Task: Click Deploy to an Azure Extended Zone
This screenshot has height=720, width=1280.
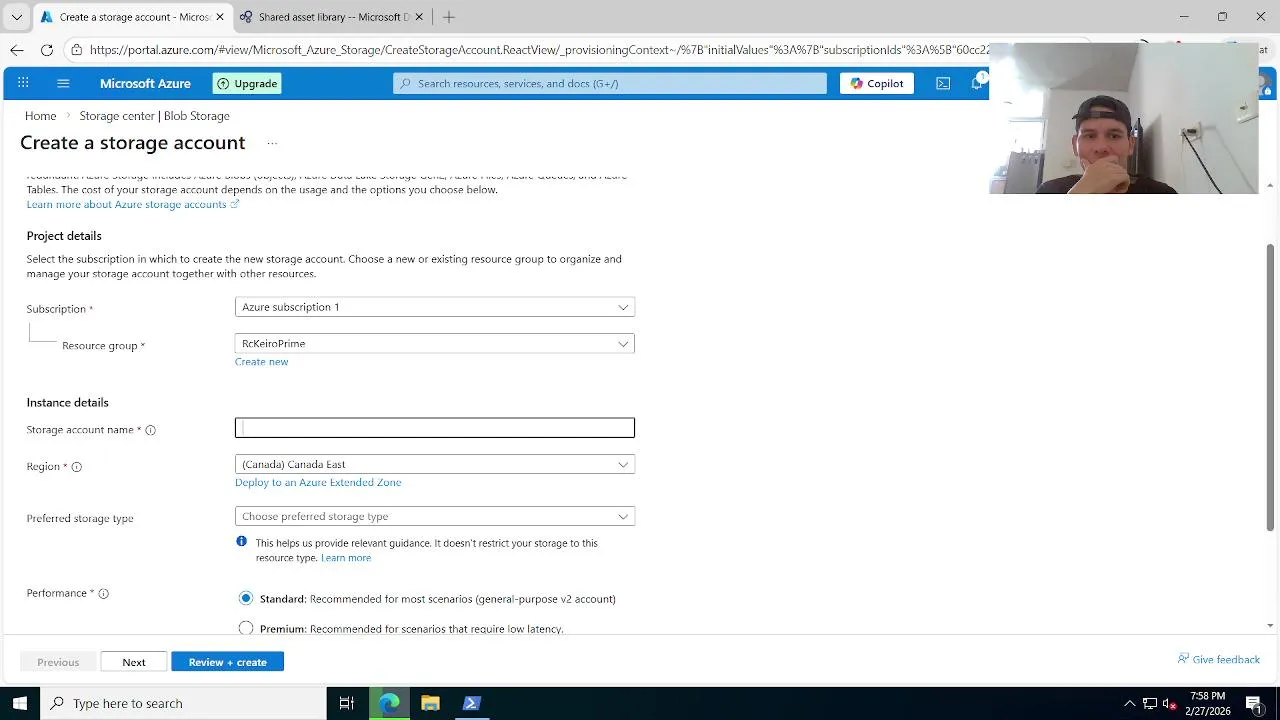Action: [318, 482]
